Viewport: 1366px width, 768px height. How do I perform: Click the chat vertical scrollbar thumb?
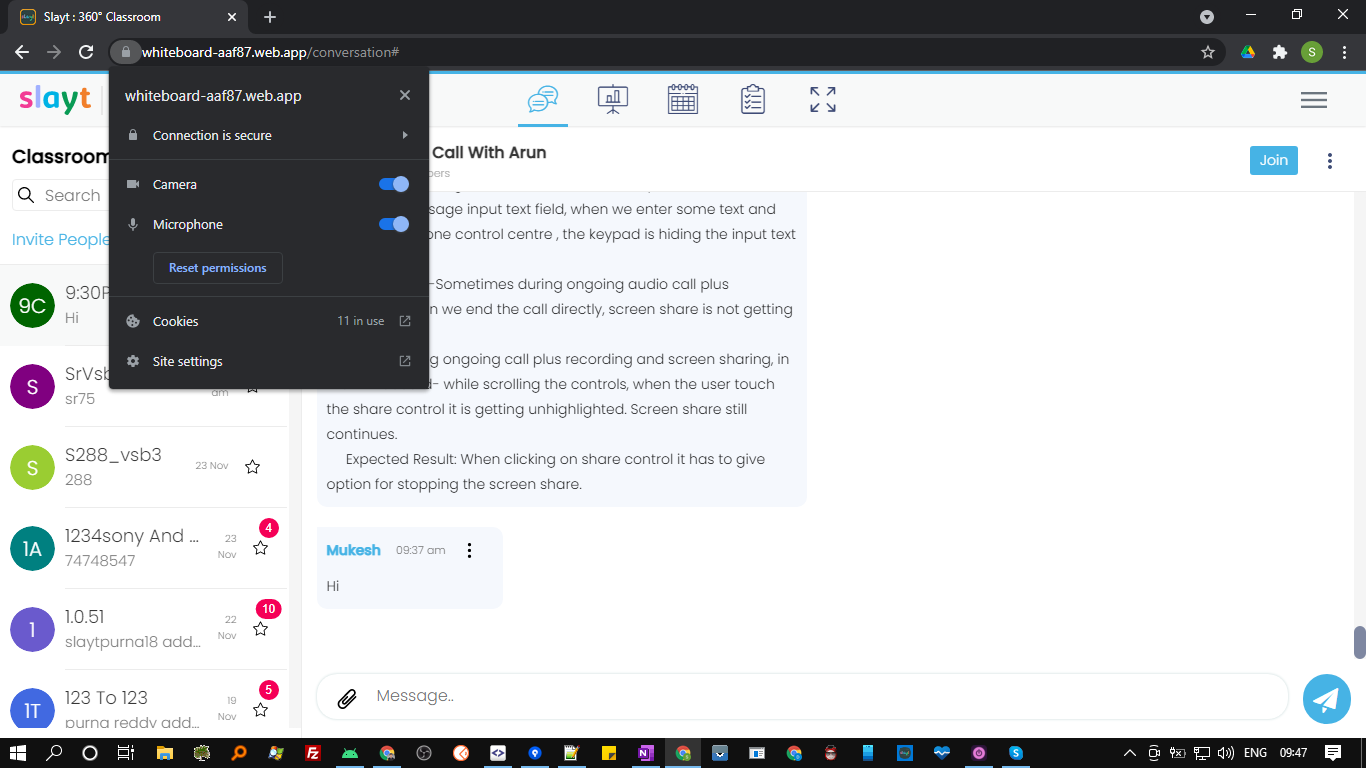1359,642
